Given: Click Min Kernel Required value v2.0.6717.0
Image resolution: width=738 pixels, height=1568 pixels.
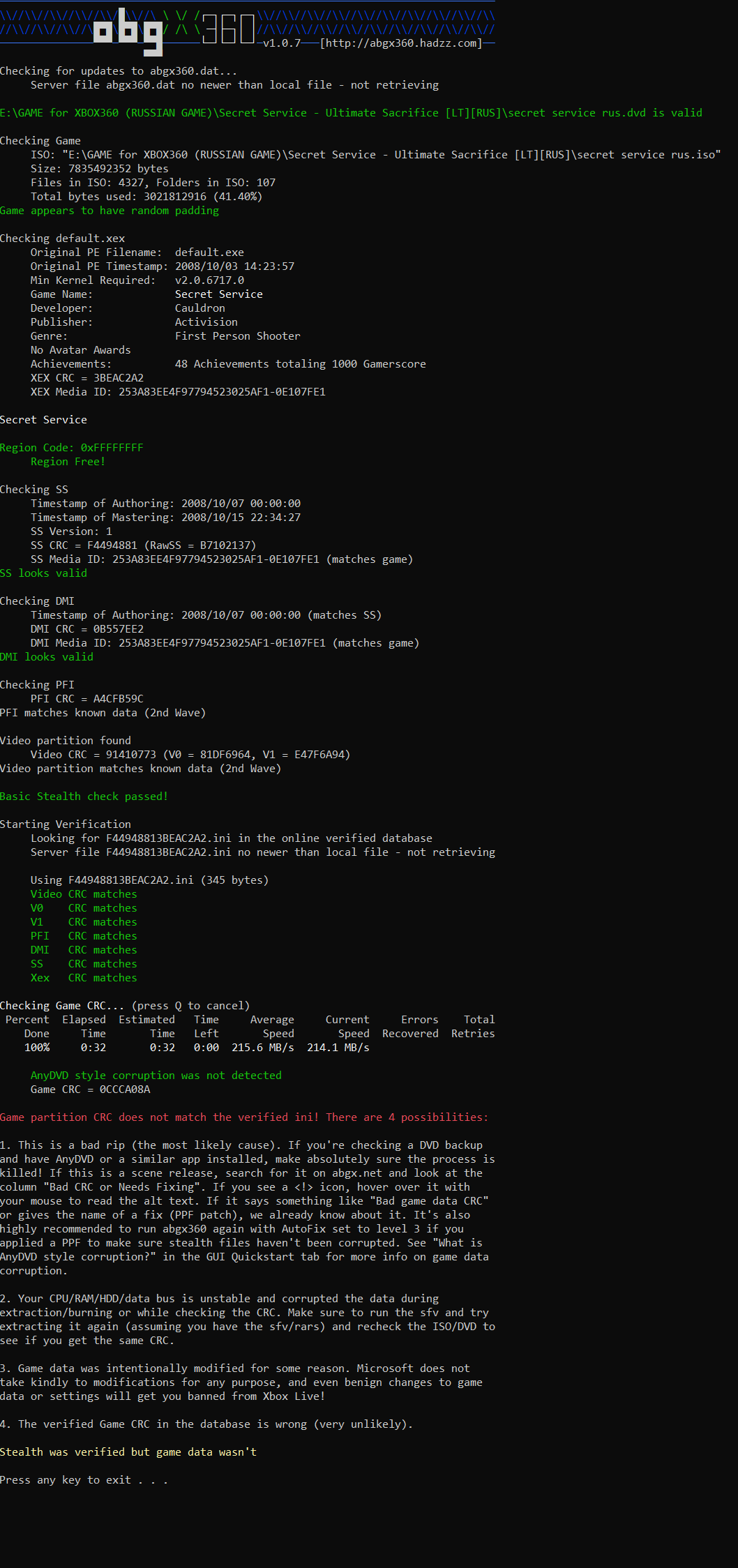Looking at the screenshot, I should click(x=209, y=280).
